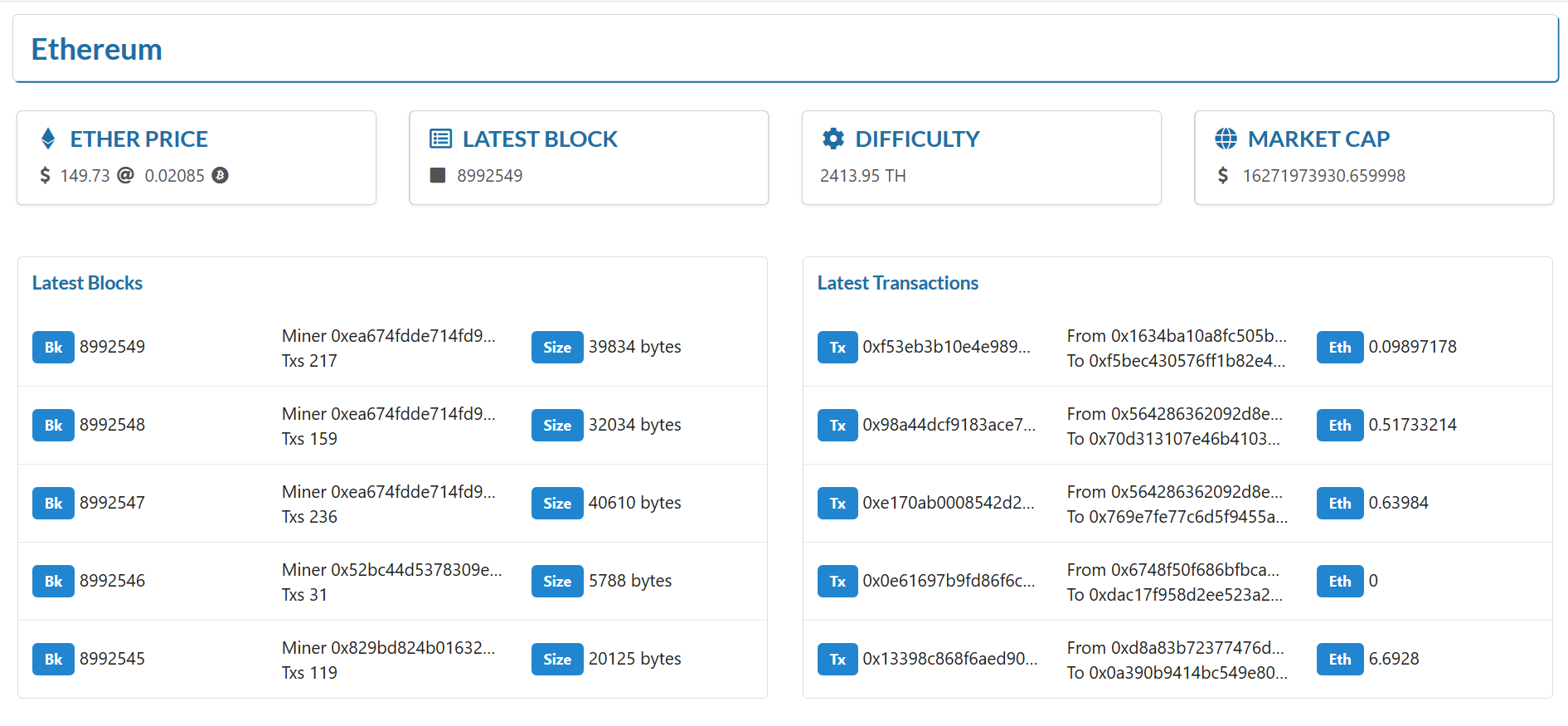Select miner 0x829bd824b01632... address
Image resolution: width=1568 pixels, height=726 pixels.
coord(413,648)
